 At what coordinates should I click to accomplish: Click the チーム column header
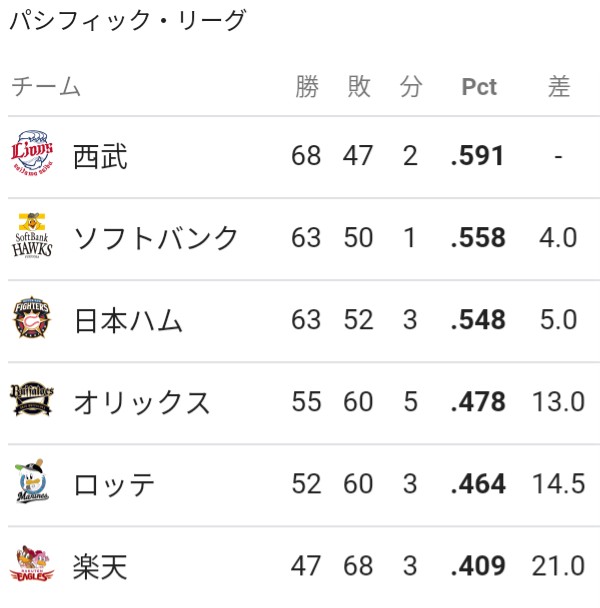pos(46,86)
